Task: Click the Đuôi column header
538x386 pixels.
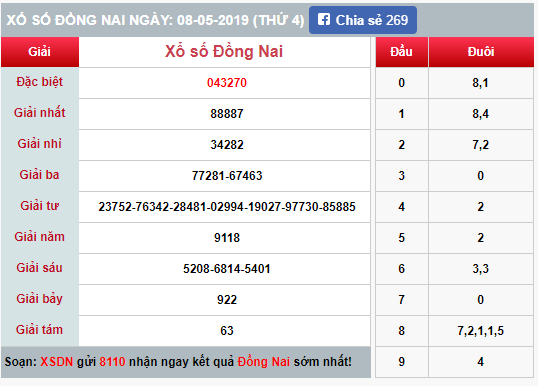Action: pyautogui.click(x=481, y=52)
